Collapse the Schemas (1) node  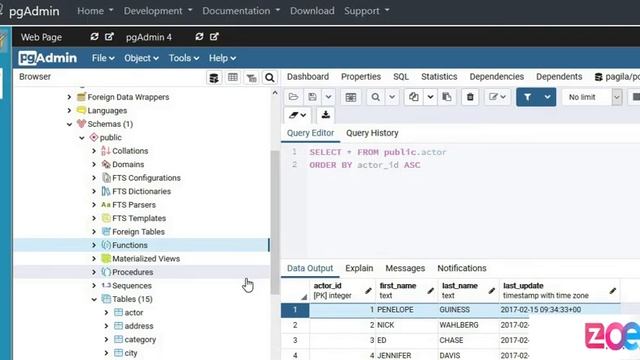tap(69, 124)
